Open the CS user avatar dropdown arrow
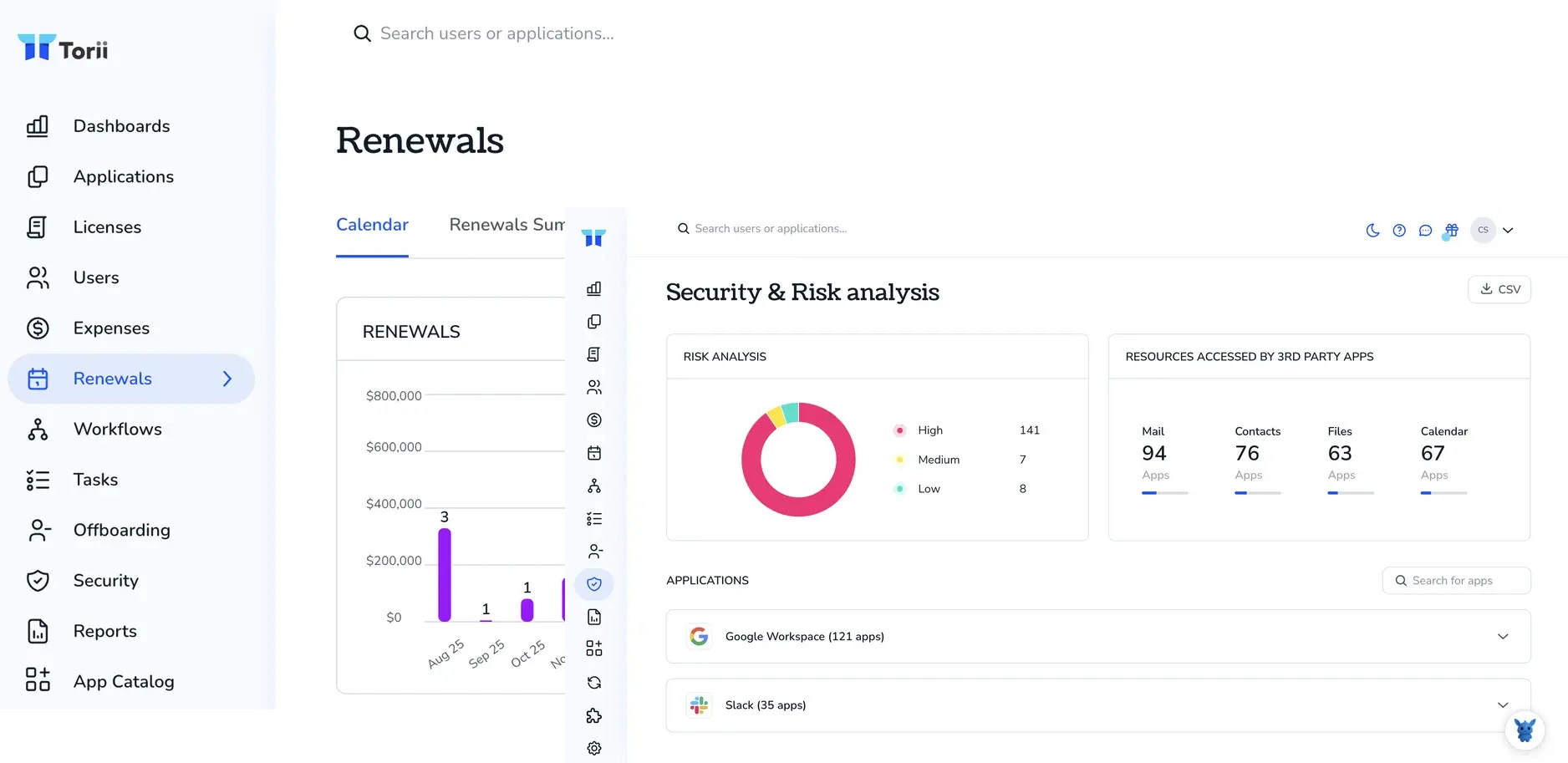Image resolution: width=1568 pixels, height=763 pixels. tap(1508, 231)
